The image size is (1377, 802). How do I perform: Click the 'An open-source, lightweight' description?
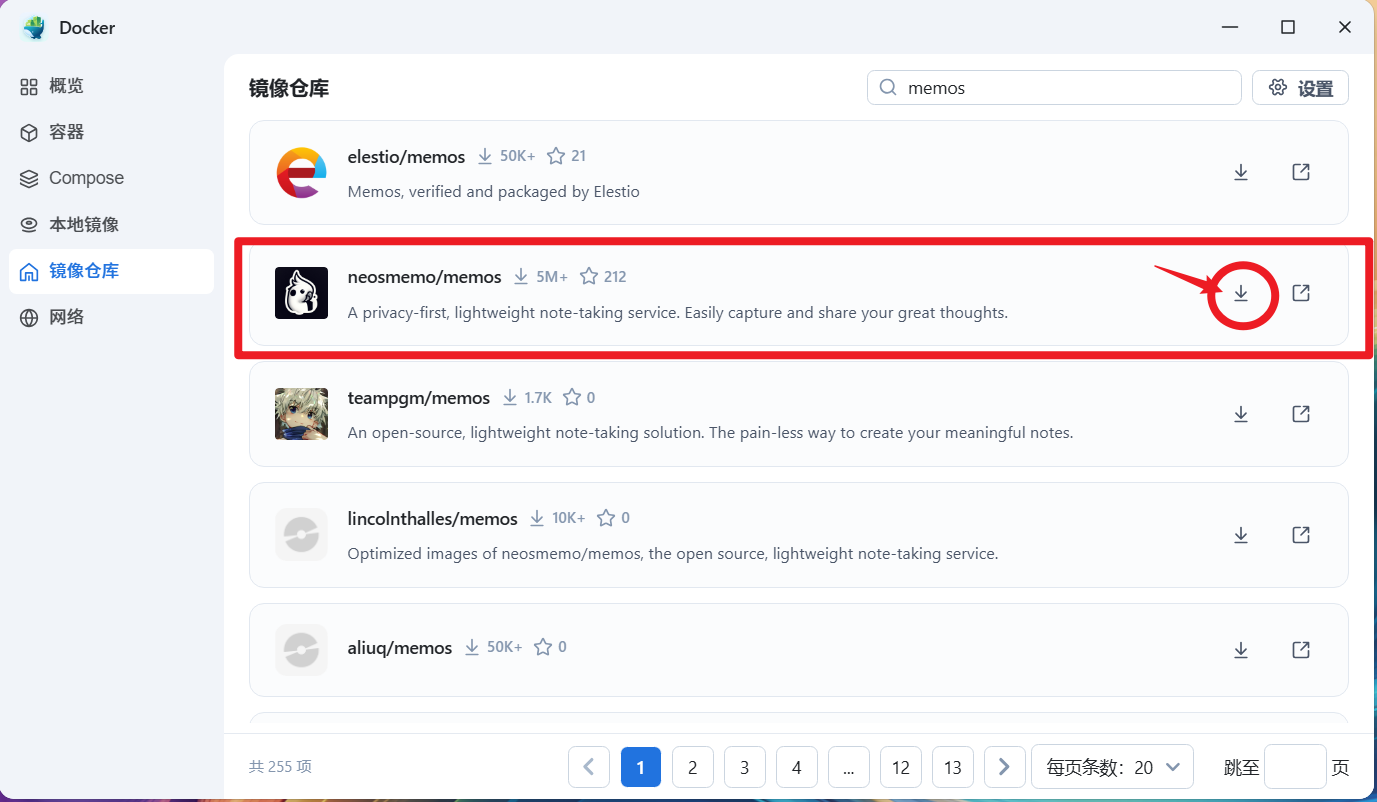(710, 433)
